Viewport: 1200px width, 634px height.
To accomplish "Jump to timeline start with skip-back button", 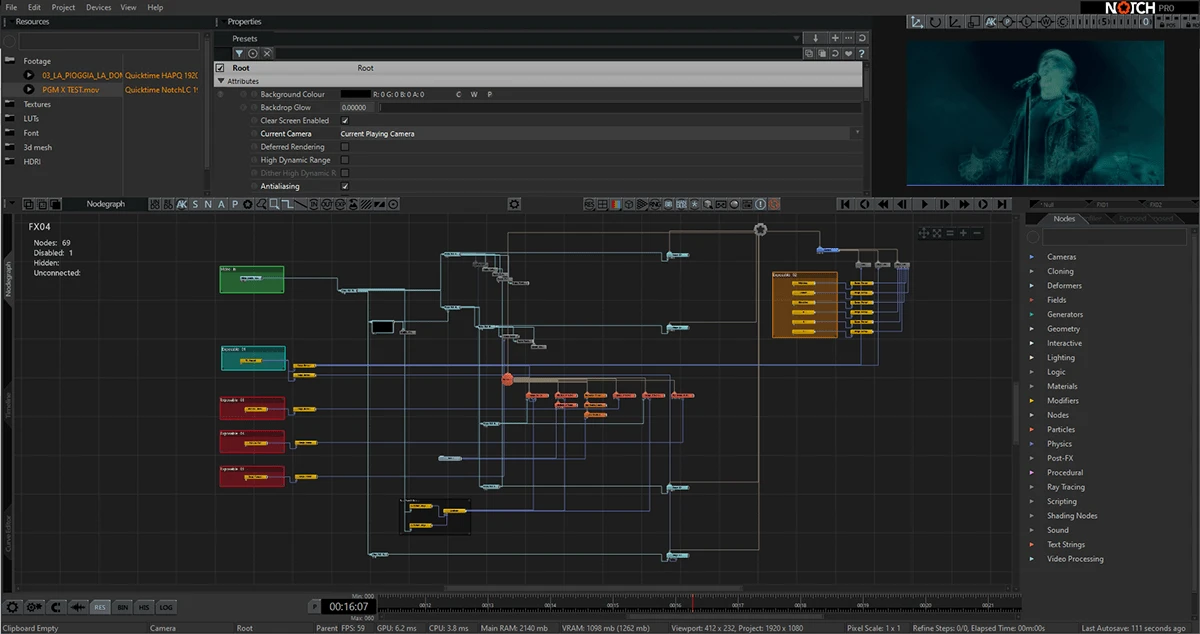I will pos(845,204).
